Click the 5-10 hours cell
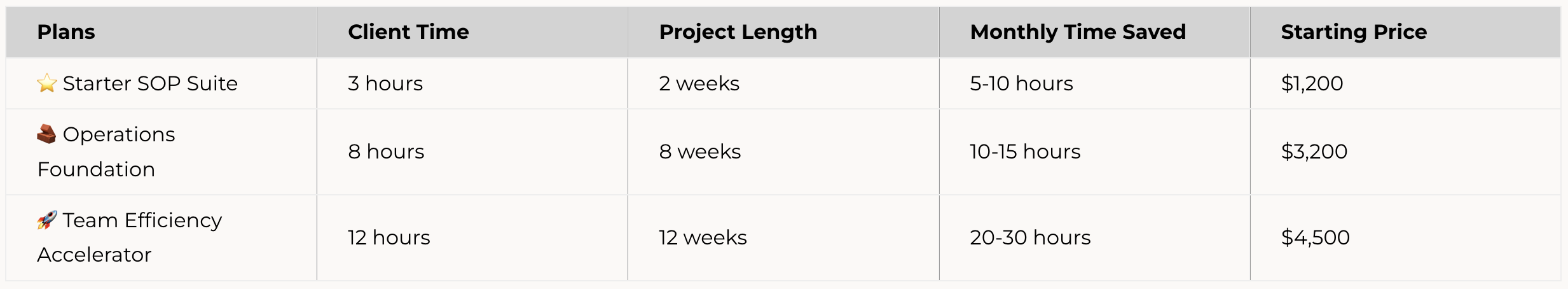The image size is (1568, 289). click(x=1021, y=83)
